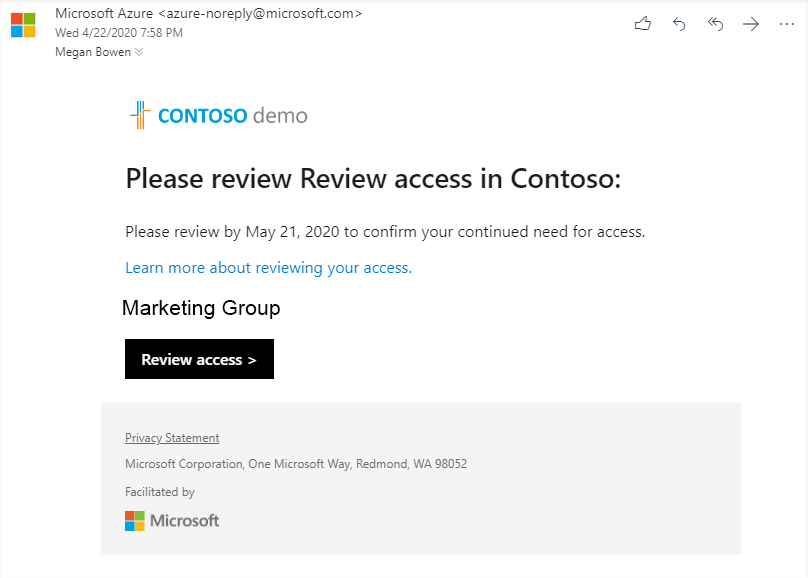The image size is (808, 578).
Task: Reply to the email using the reply arrow
Action: click(679, 23)
